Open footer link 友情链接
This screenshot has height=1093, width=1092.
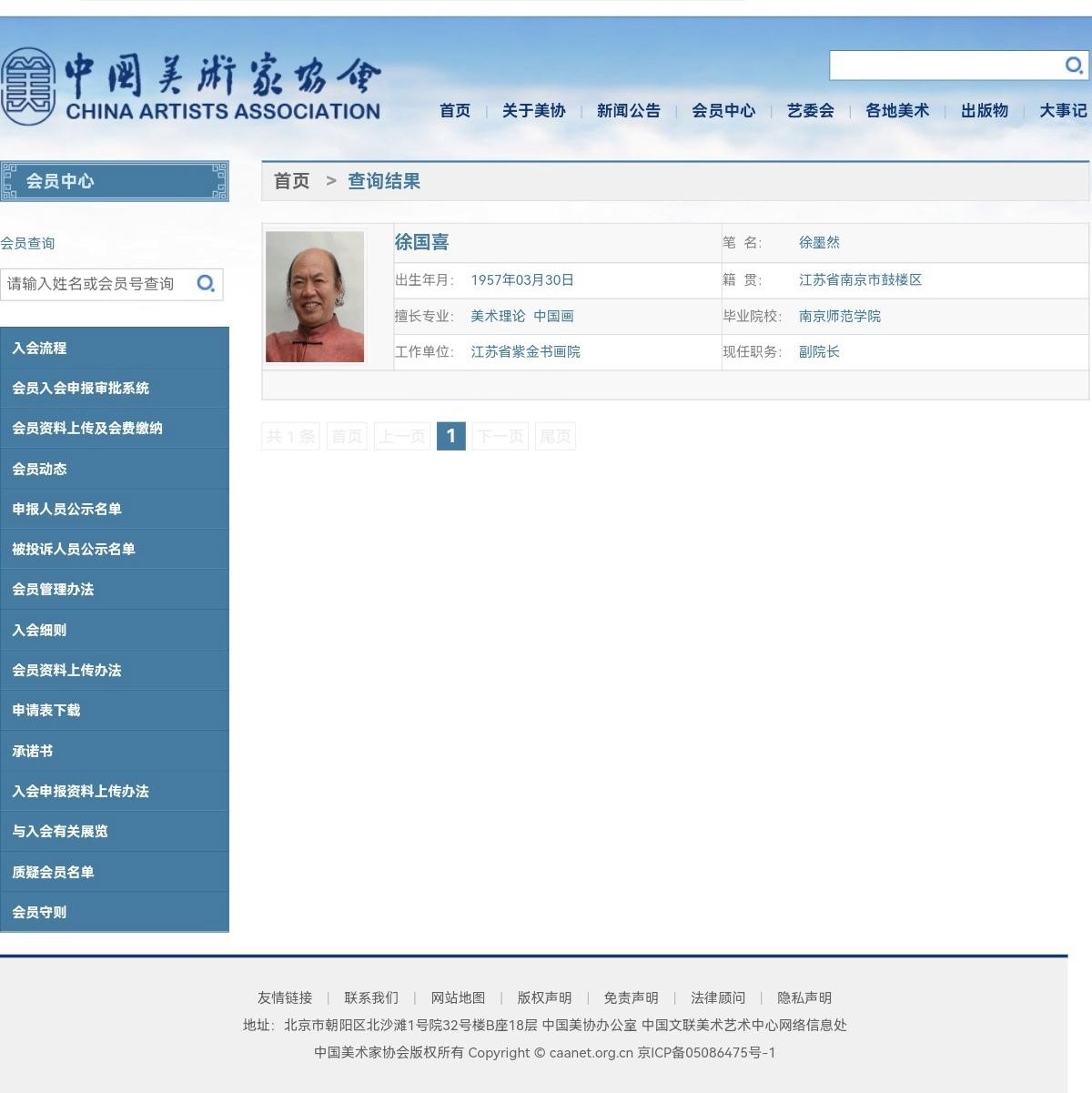tap(285, 997)
